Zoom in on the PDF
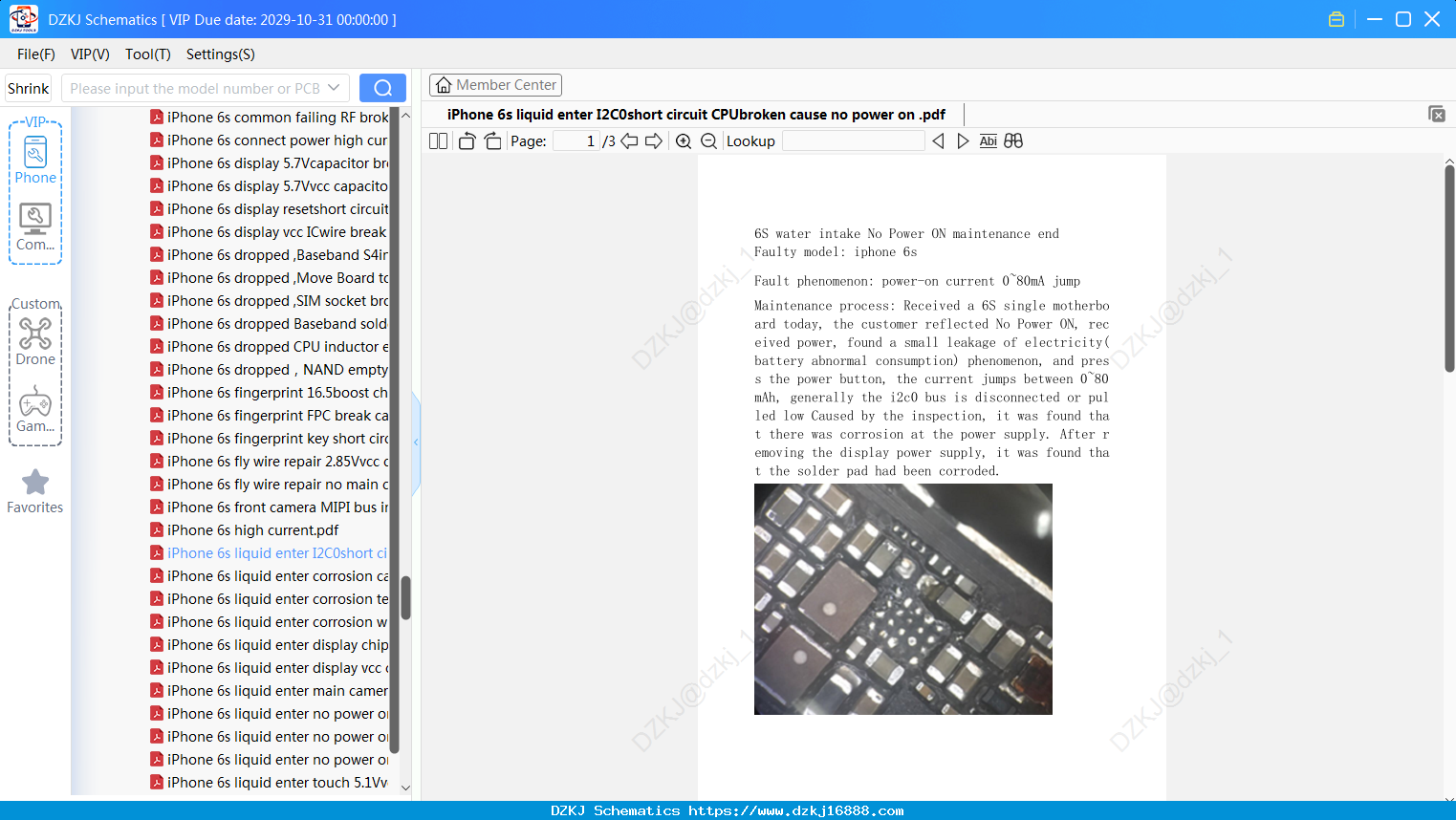 (x=684, y=141)
